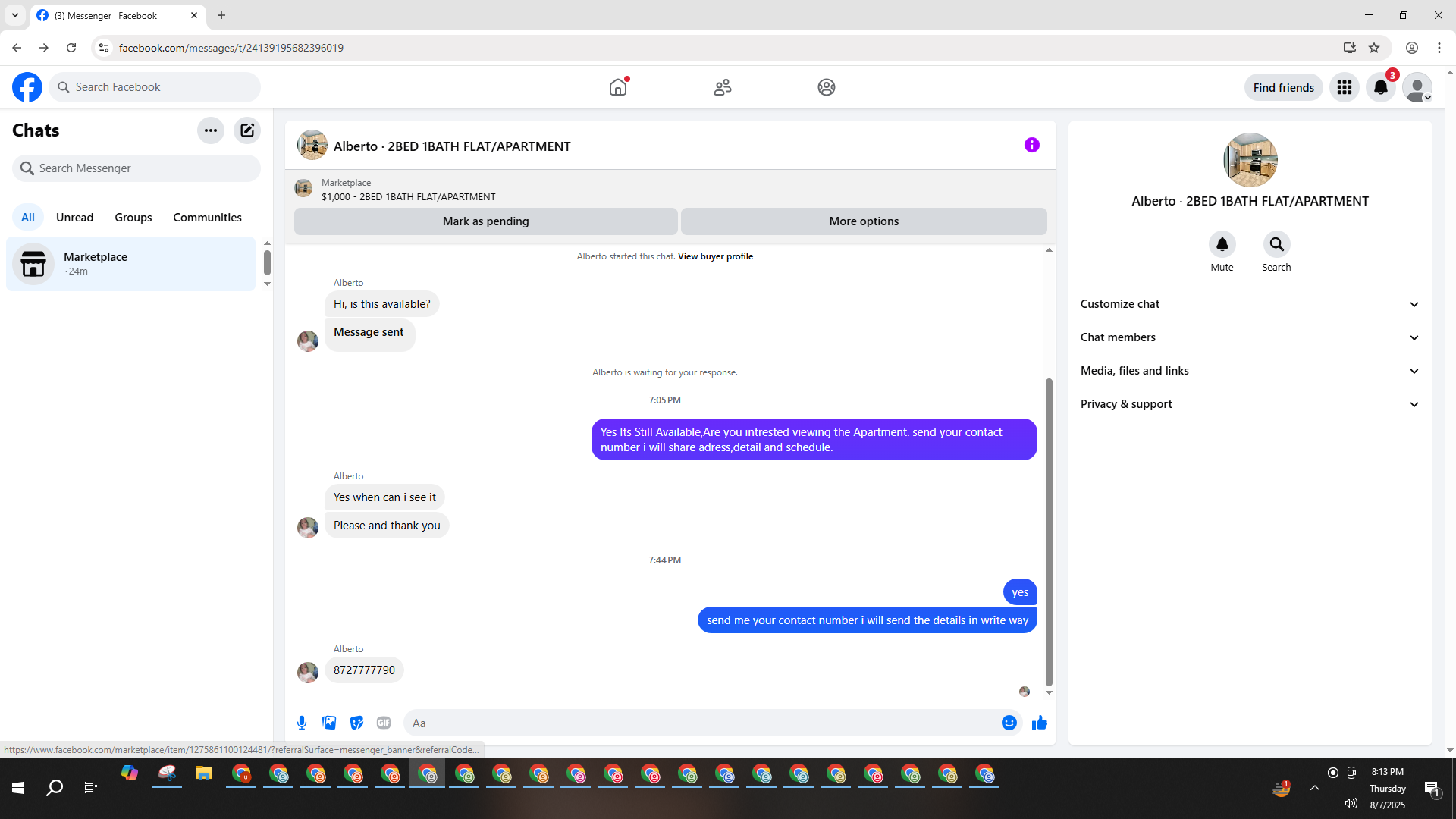Click the browser address bar URL
The image size is (1456, 819).
231,48
